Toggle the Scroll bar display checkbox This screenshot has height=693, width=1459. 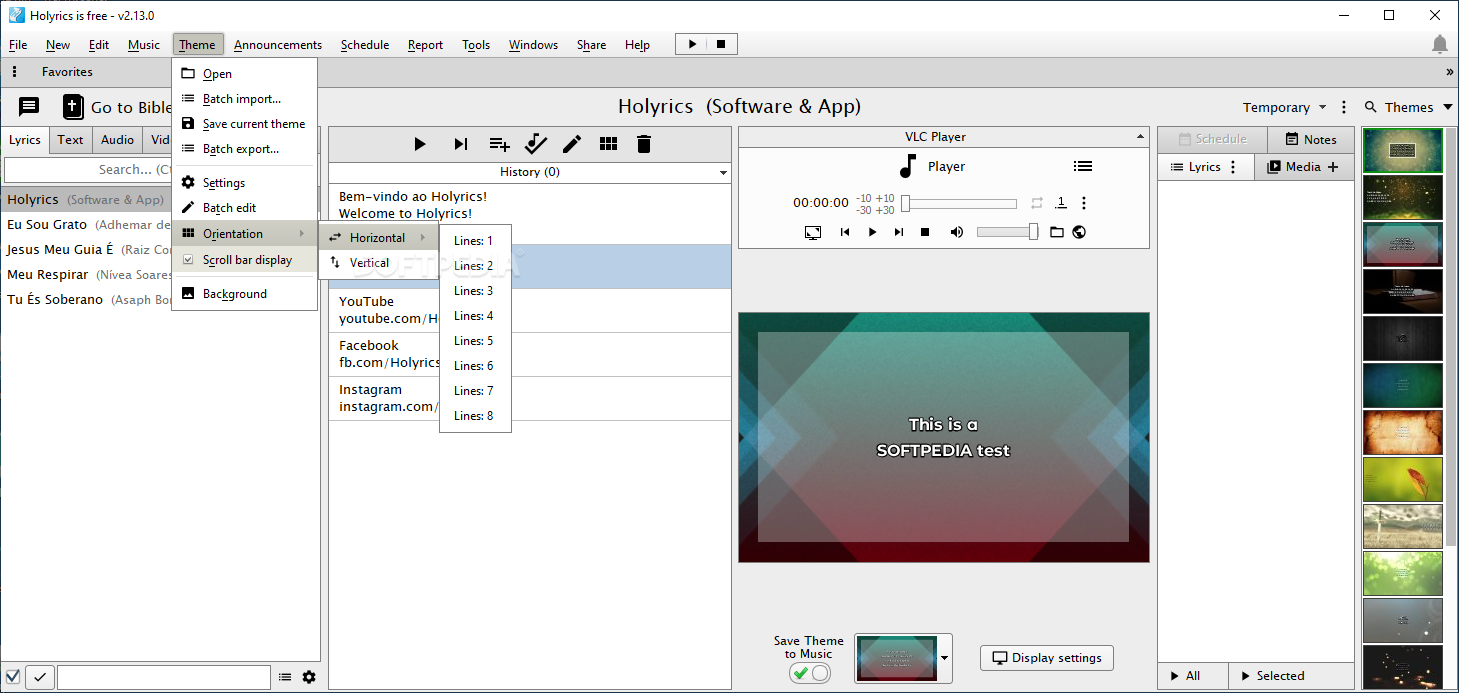pos(187,260)
